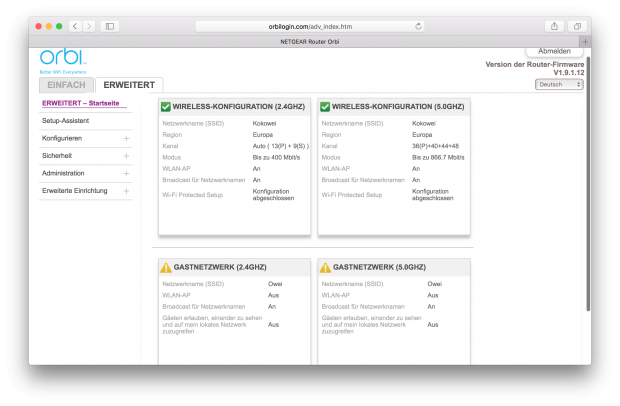
Task: Click the 'Europa' region value in the 2.4GHz panel
Action: pyautogui.click(x=263, y=135)
